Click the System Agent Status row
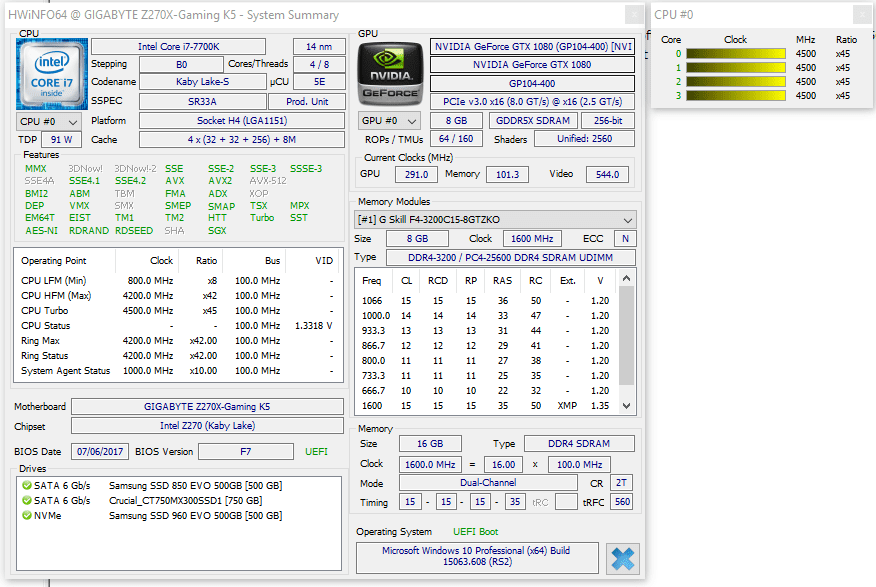Screen dimensions: 876x587 178,371
